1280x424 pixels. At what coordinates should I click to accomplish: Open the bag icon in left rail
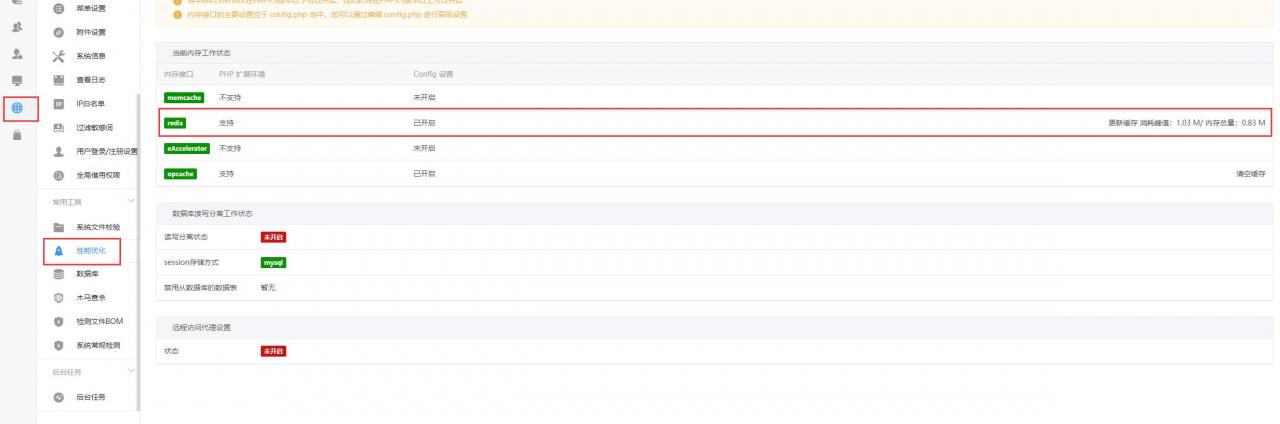17,135
